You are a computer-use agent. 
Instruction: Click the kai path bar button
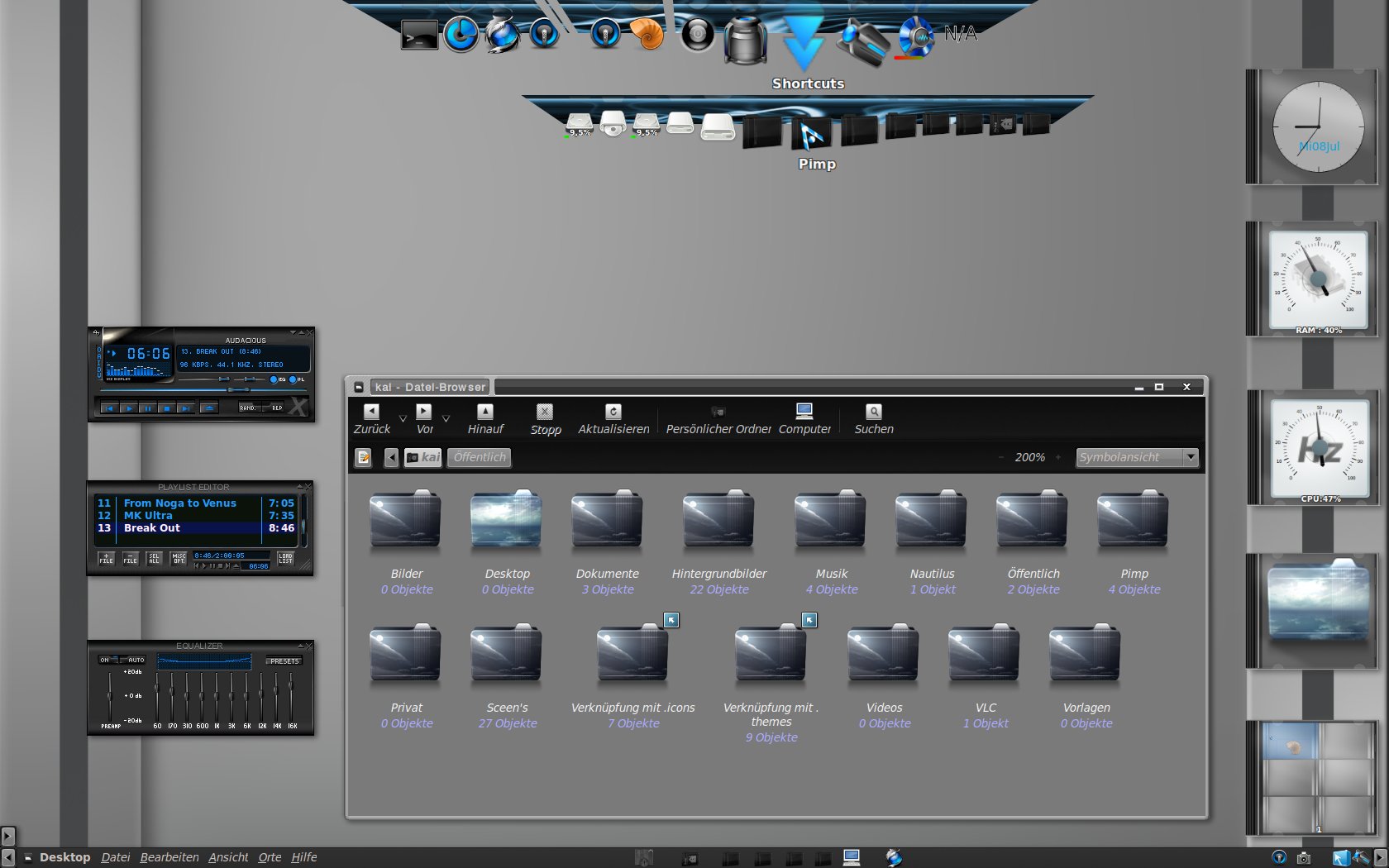[422, 457]
